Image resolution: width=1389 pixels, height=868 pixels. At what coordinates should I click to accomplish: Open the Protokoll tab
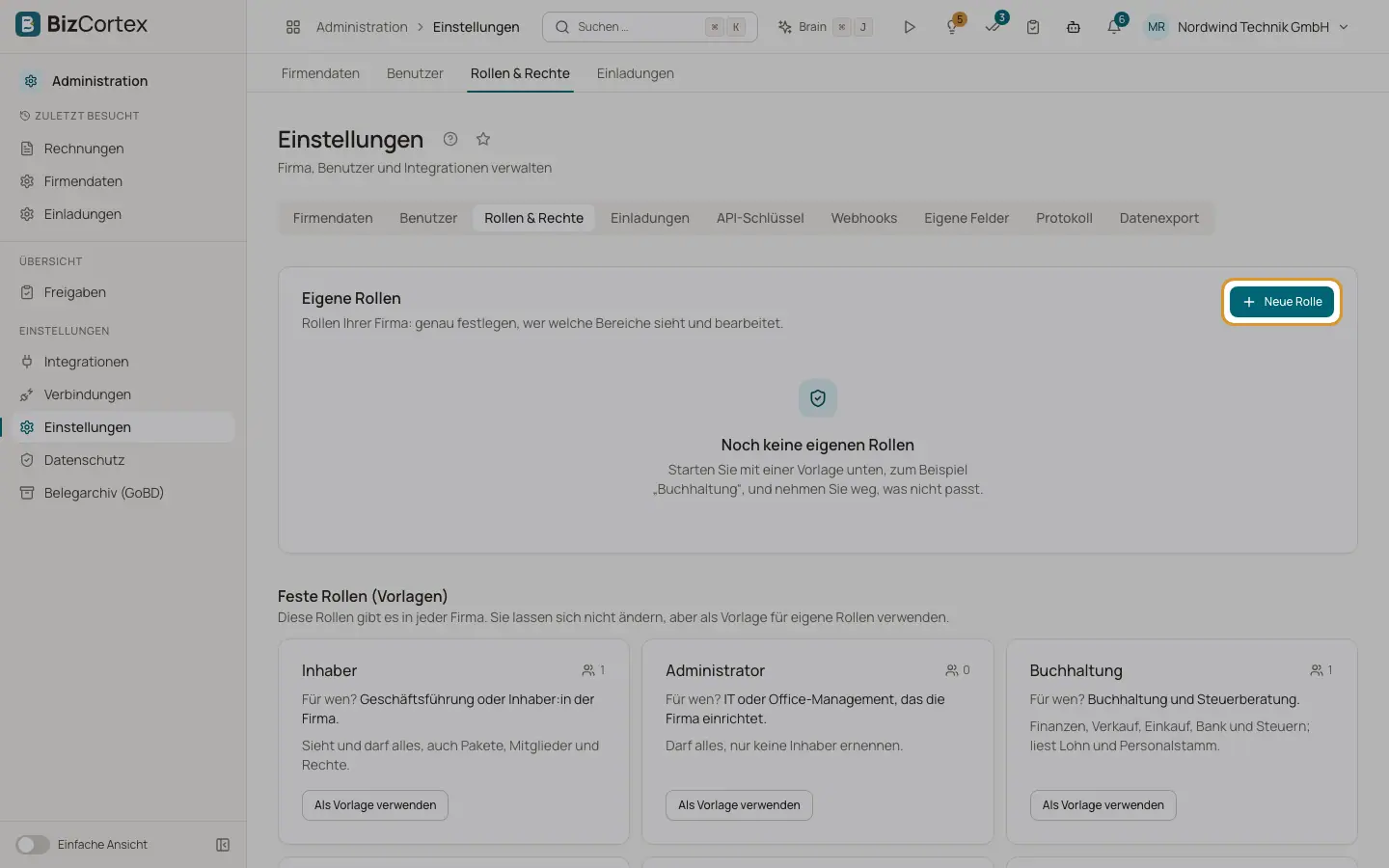click(1064, 218)
